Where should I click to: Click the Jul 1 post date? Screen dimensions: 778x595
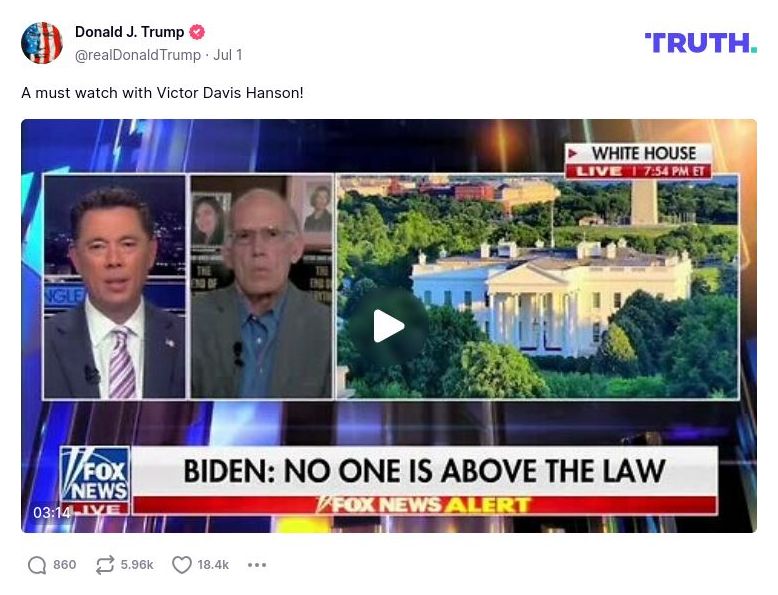click(228, 55)
